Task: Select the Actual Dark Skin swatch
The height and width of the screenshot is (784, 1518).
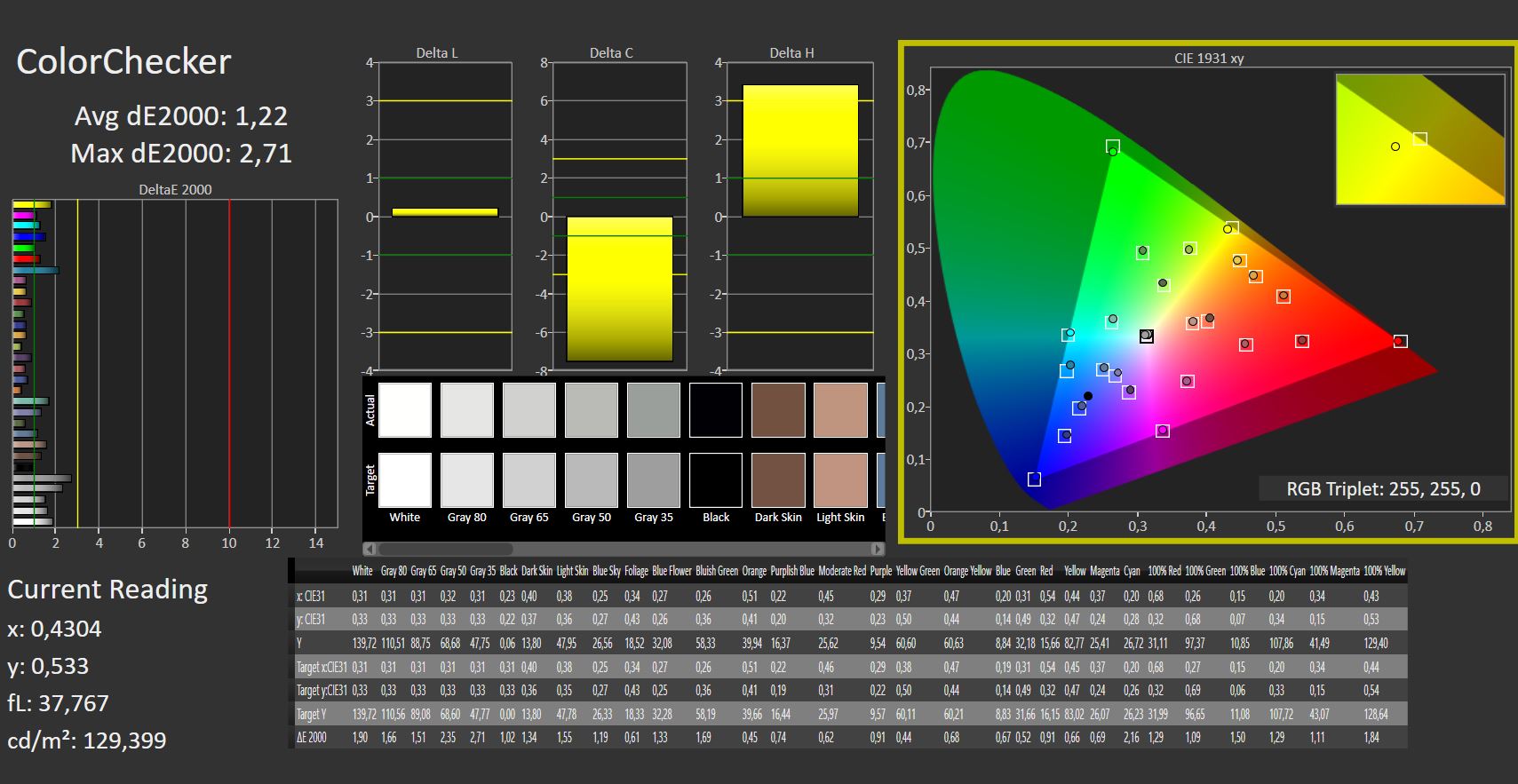Action: (x=778, y=410)
